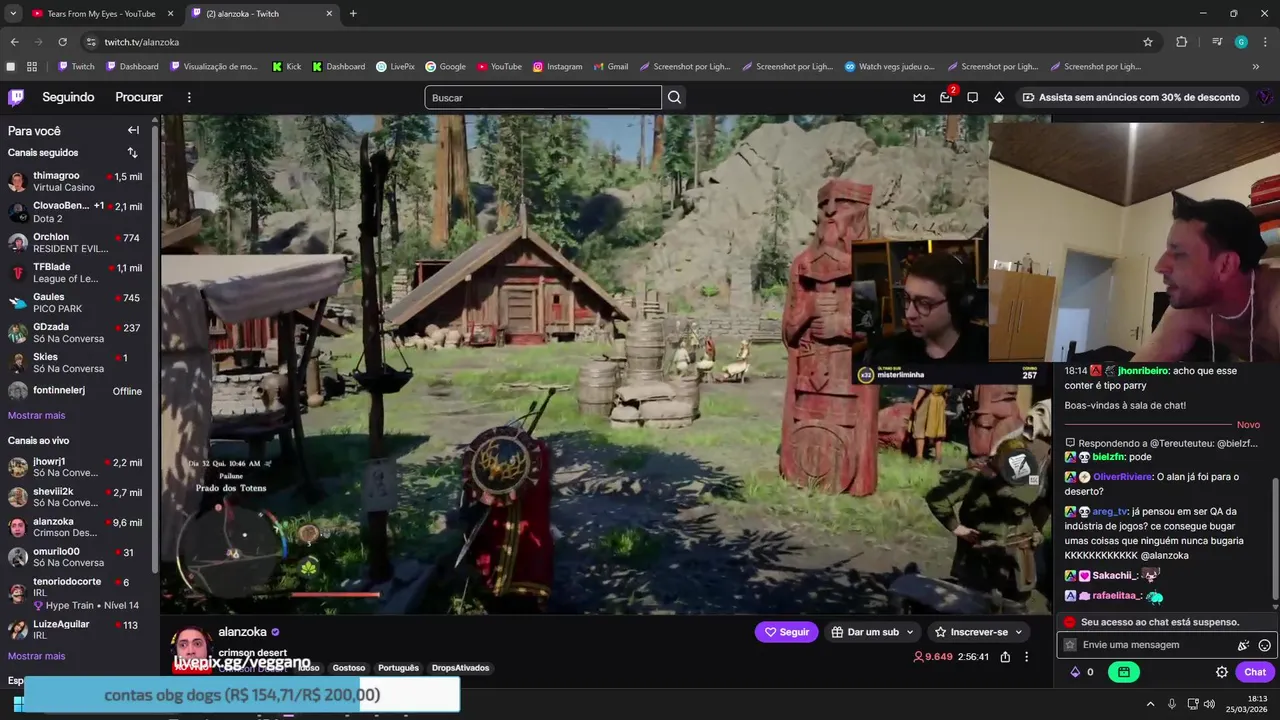Open the chat identity star badge
Screen dimensions: 1280x720
(1070, 645)
